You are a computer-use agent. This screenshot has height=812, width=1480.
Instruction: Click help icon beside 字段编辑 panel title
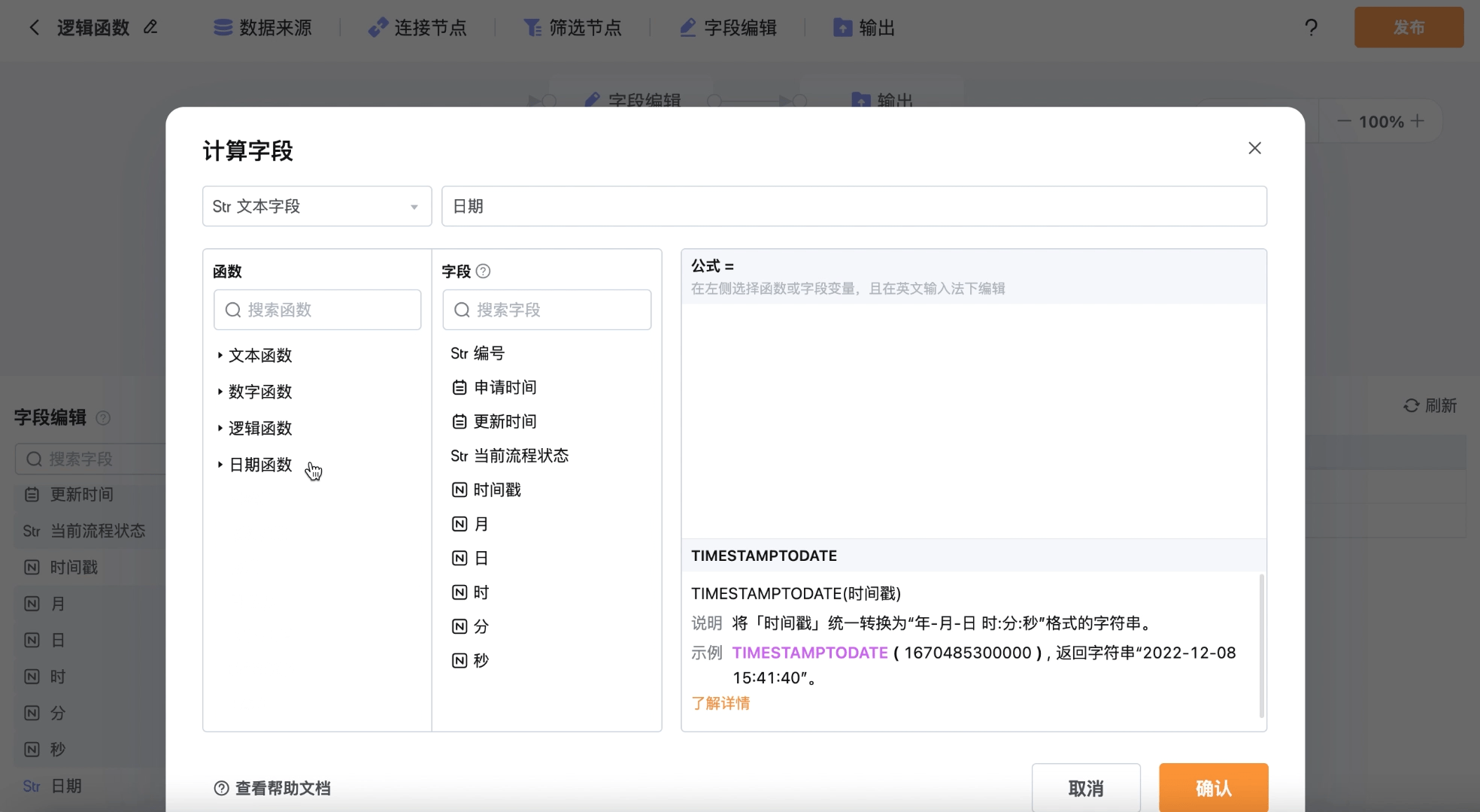click(104, 418)
